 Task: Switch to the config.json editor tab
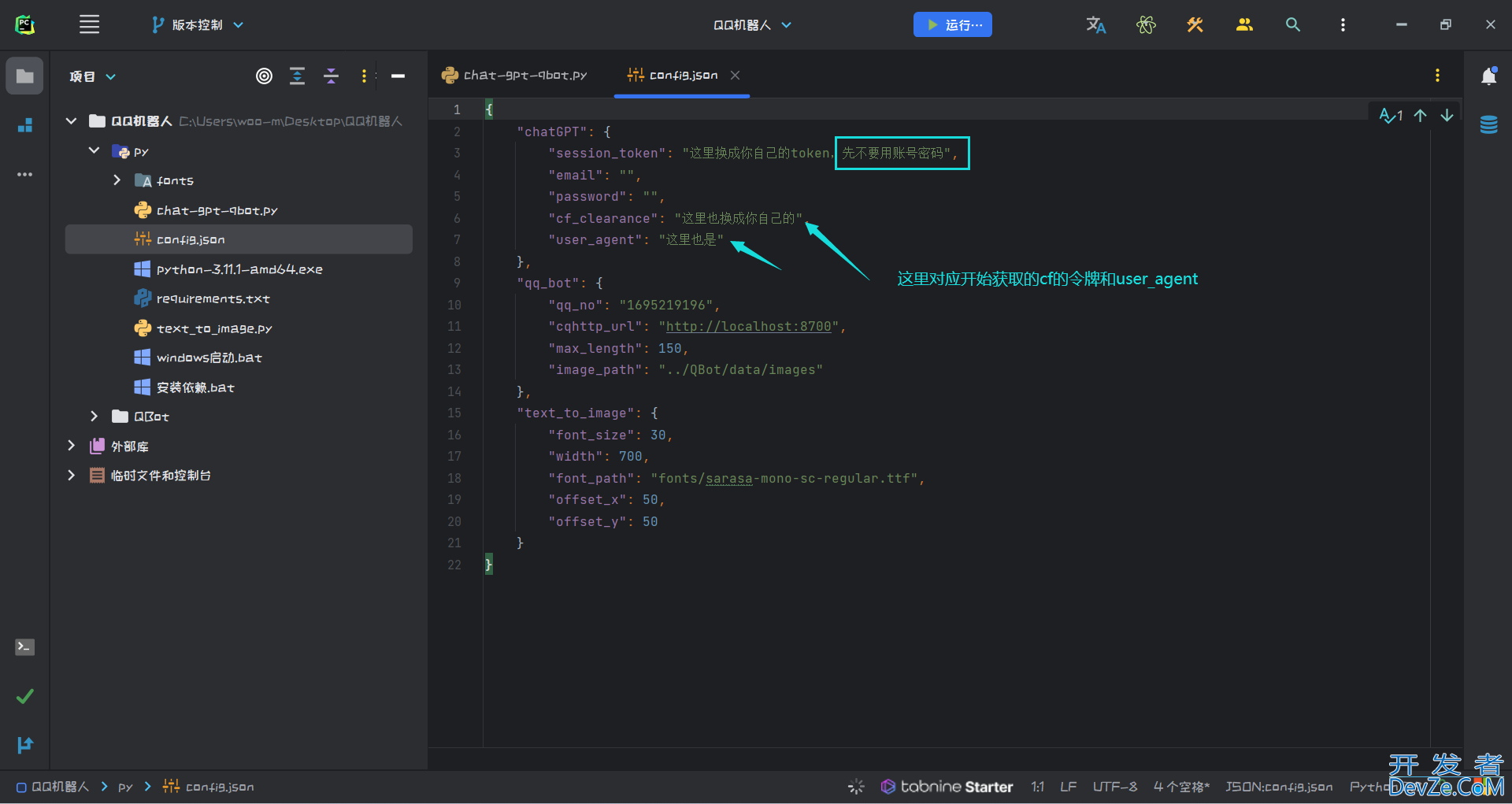coord(682,75)
